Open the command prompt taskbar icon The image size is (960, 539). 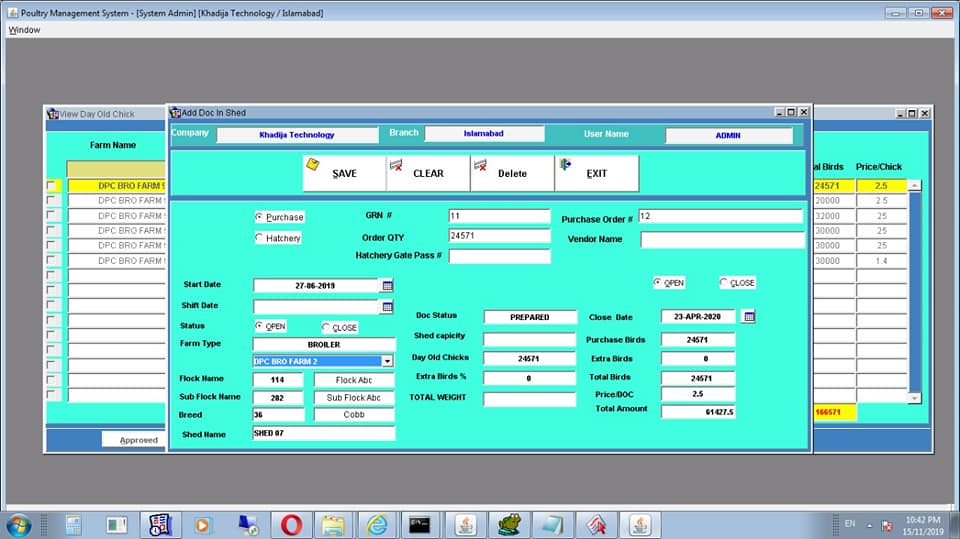[419, 525]
